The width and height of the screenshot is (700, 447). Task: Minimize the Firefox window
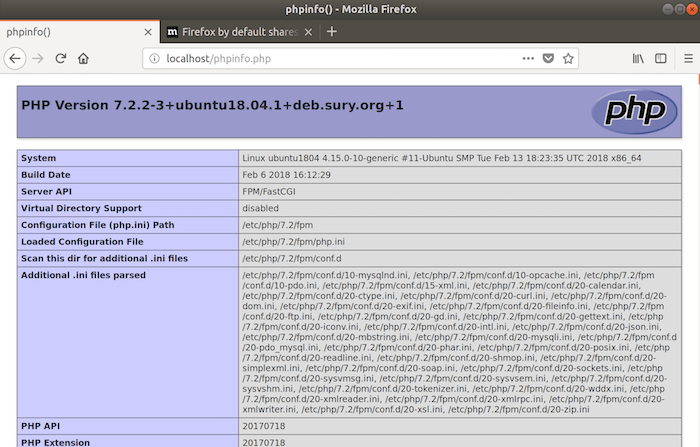[x=667, y=9]
